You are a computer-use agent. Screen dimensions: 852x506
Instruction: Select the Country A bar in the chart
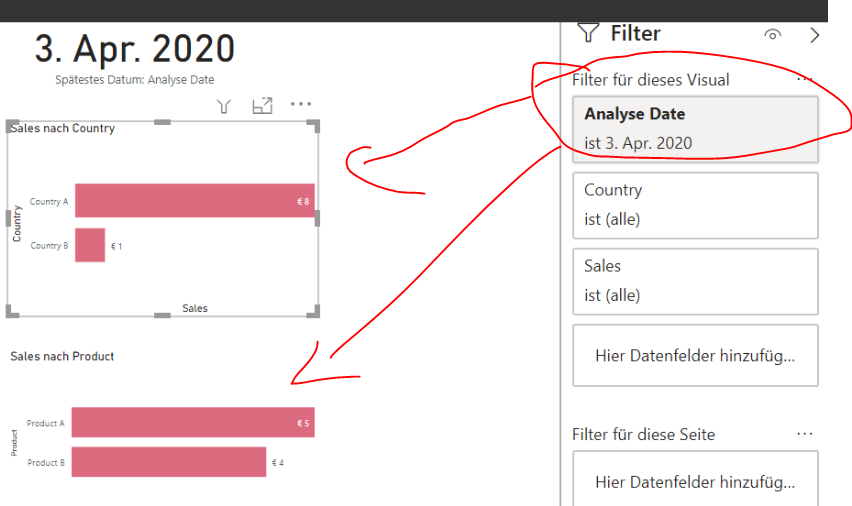(195, 201)
